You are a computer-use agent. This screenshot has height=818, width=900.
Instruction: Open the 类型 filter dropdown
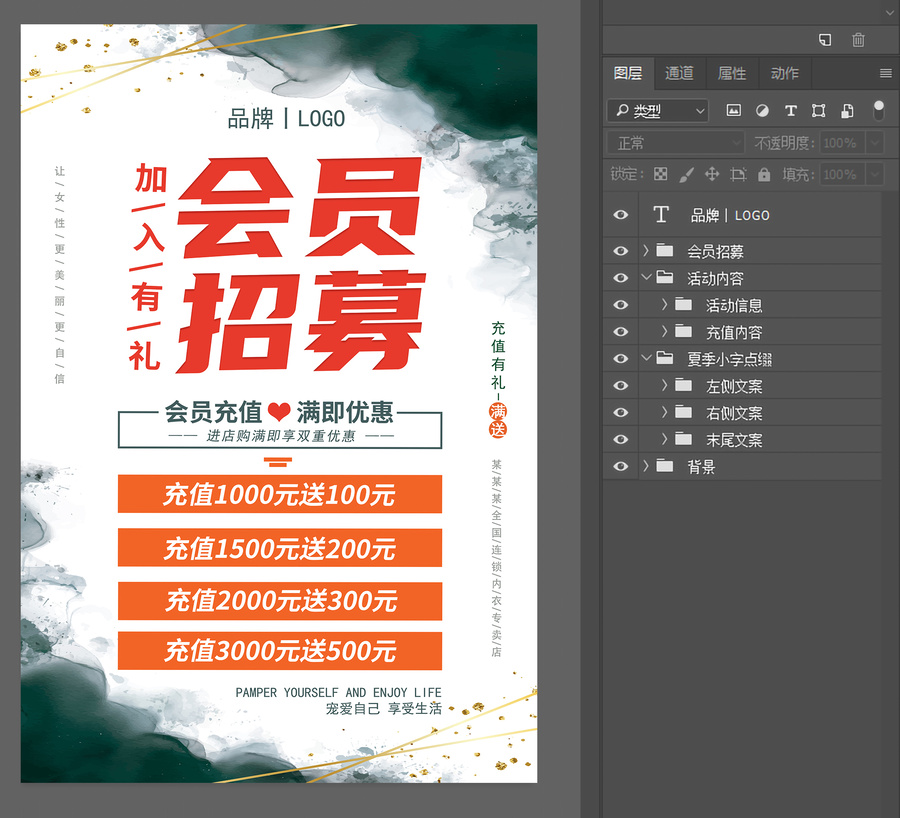click(658, 110)
